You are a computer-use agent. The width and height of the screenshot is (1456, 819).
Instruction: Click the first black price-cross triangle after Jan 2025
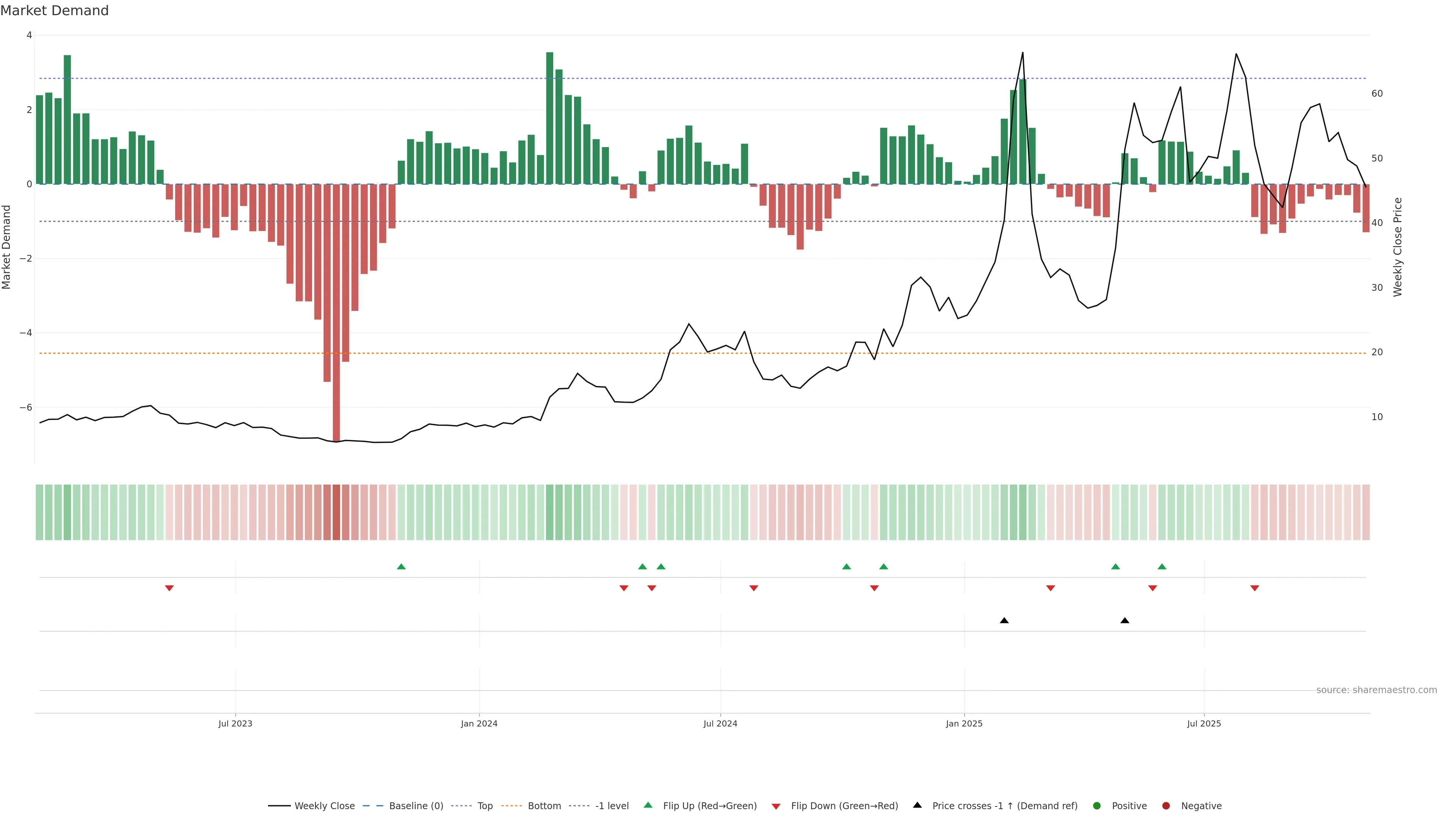pyautogui.click(x=1004, y=621)
